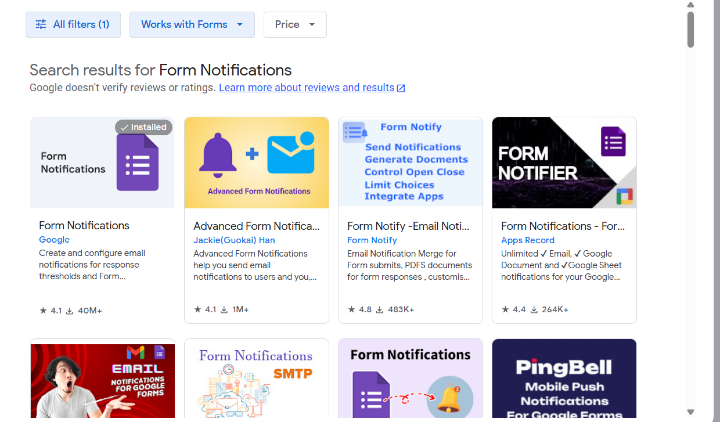Open the Form Notifications SMTP card thumbnail
720x422 pixels.
pyautogui.click(x=256, y=380)
